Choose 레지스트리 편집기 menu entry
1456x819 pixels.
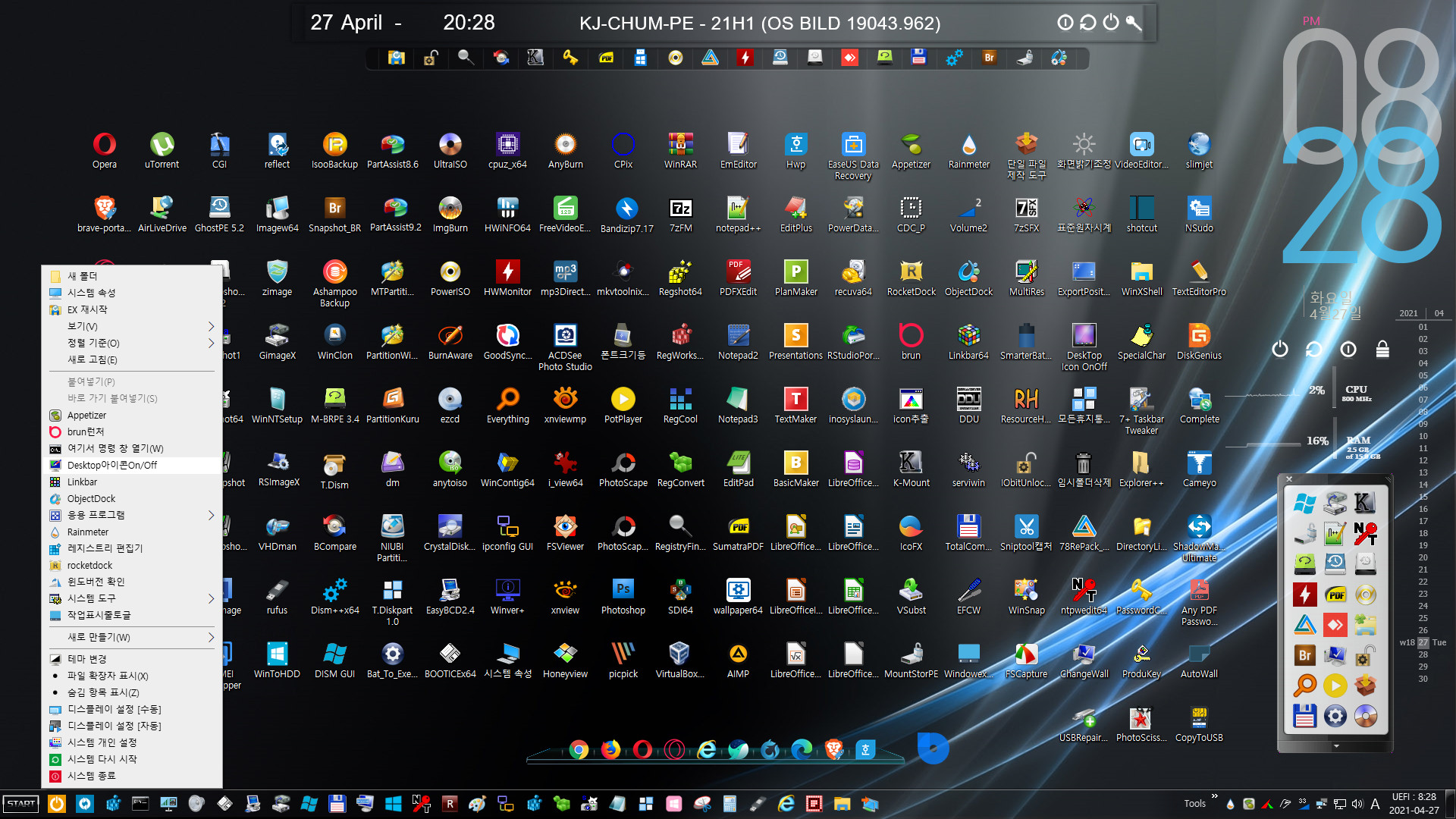(132, 548)
